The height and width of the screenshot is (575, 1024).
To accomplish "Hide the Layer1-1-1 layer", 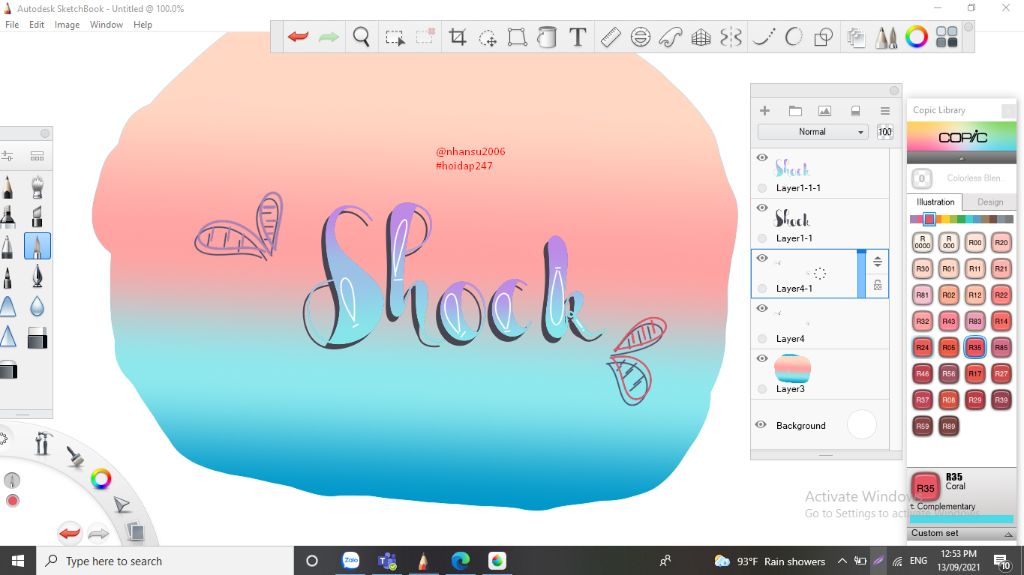I will pos(761,157).
